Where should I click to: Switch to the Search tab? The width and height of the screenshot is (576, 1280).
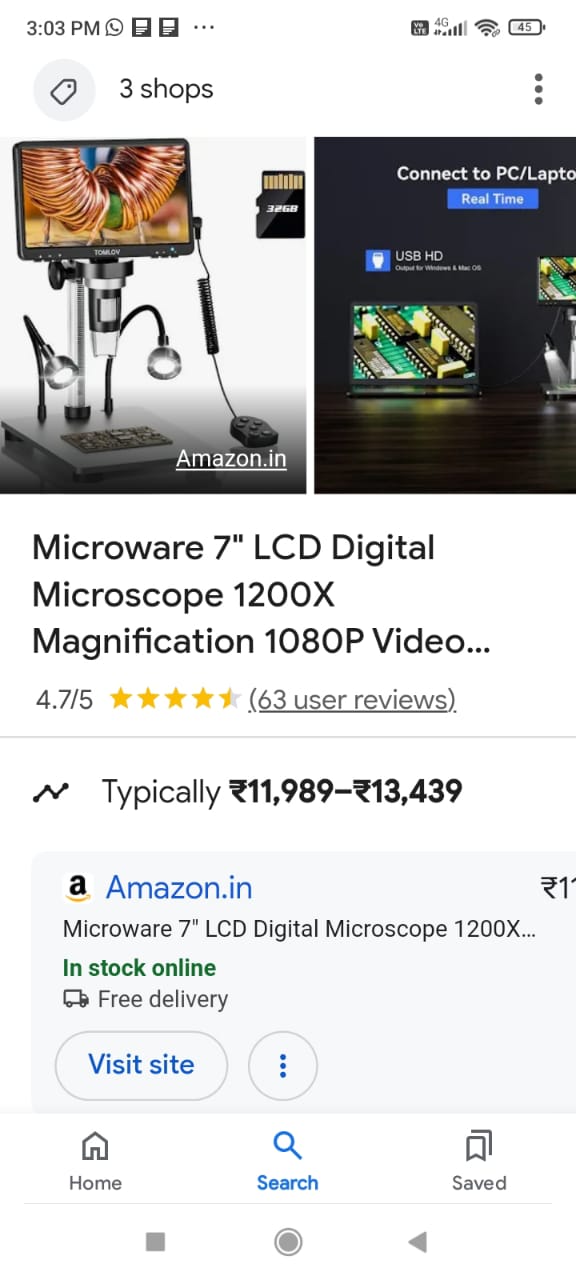click(287, 1161)
